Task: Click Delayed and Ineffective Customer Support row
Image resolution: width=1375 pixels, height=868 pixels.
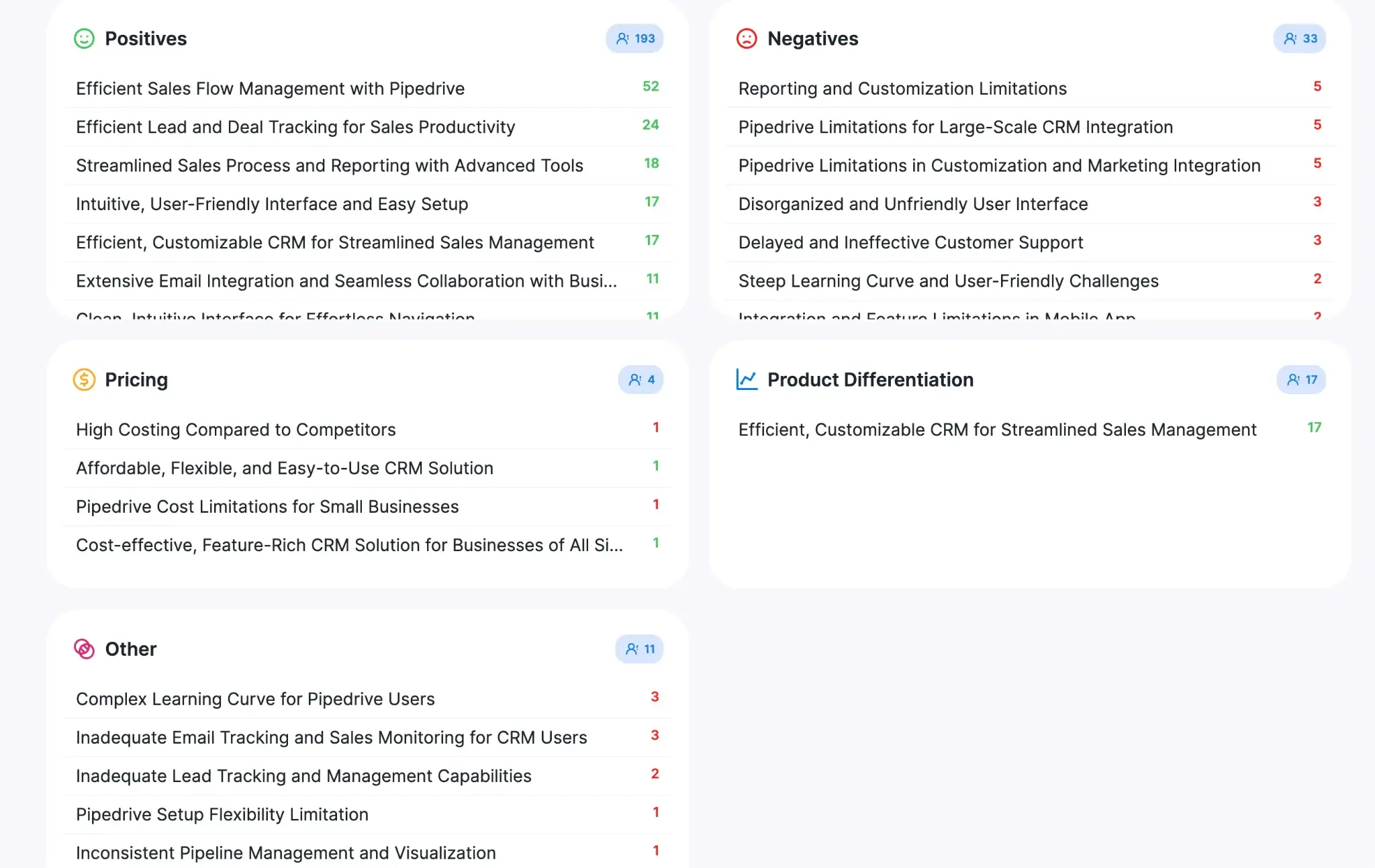Action: pyautogui.click(x=910, y=242)
